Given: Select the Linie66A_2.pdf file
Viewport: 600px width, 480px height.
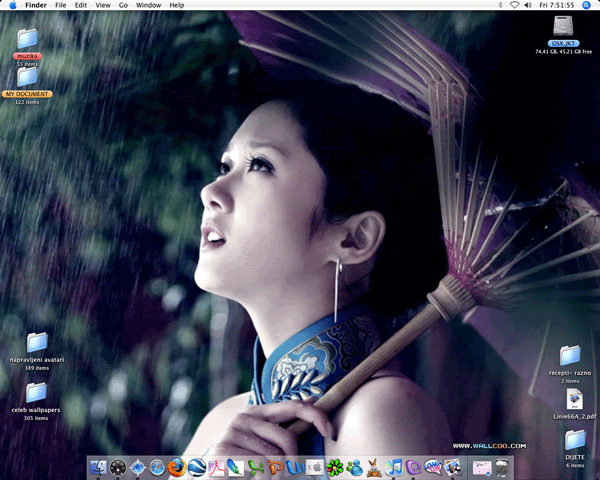Looking at the screenshot, I should tap(574, 400).
